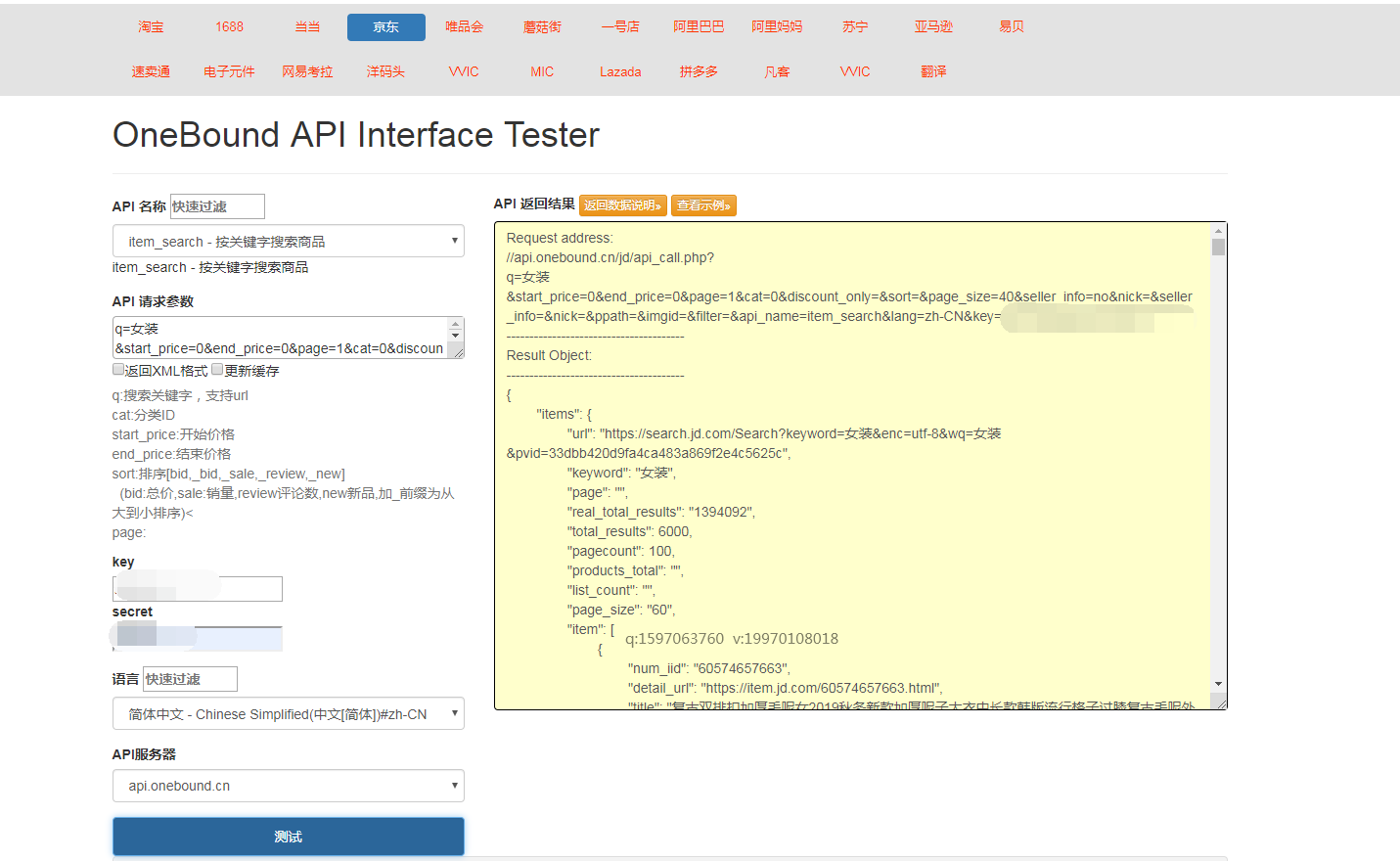Viewport: 1400px width, 861px height.
Task: Click the result panel scrollbar up arrow
Action: [1218, 230]
